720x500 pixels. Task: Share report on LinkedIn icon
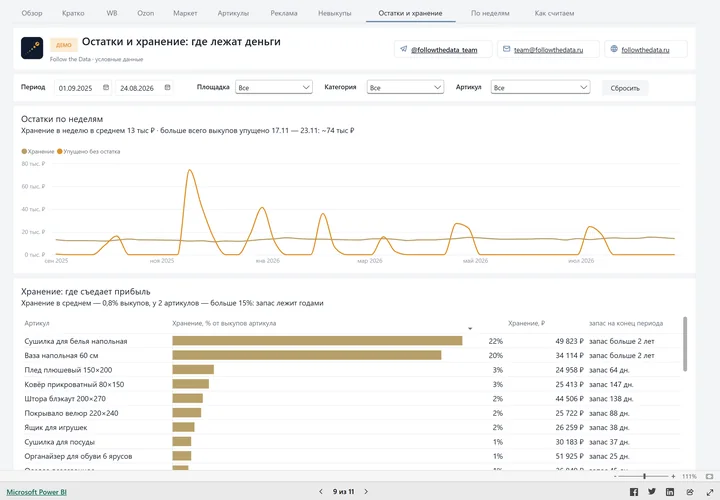point(670,492)
